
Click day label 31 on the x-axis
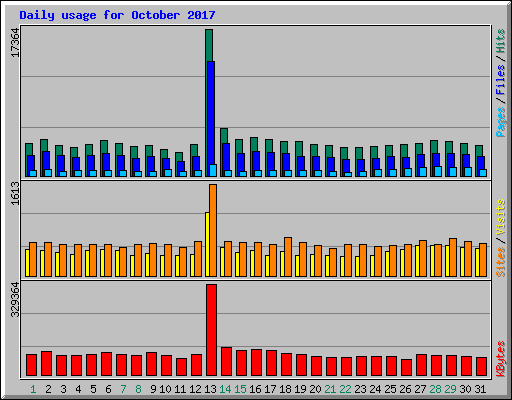[x=480, y=389]
